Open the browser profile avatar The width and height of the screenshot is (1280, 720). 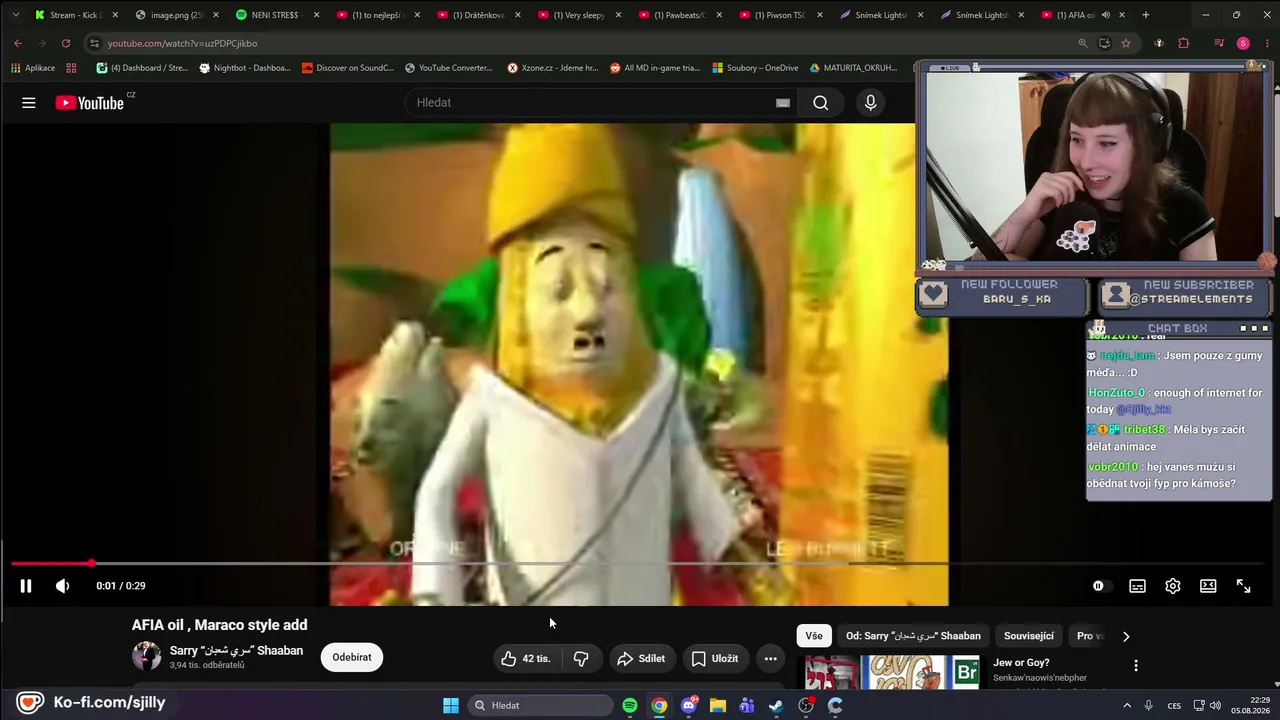(x=1243, y=44)
